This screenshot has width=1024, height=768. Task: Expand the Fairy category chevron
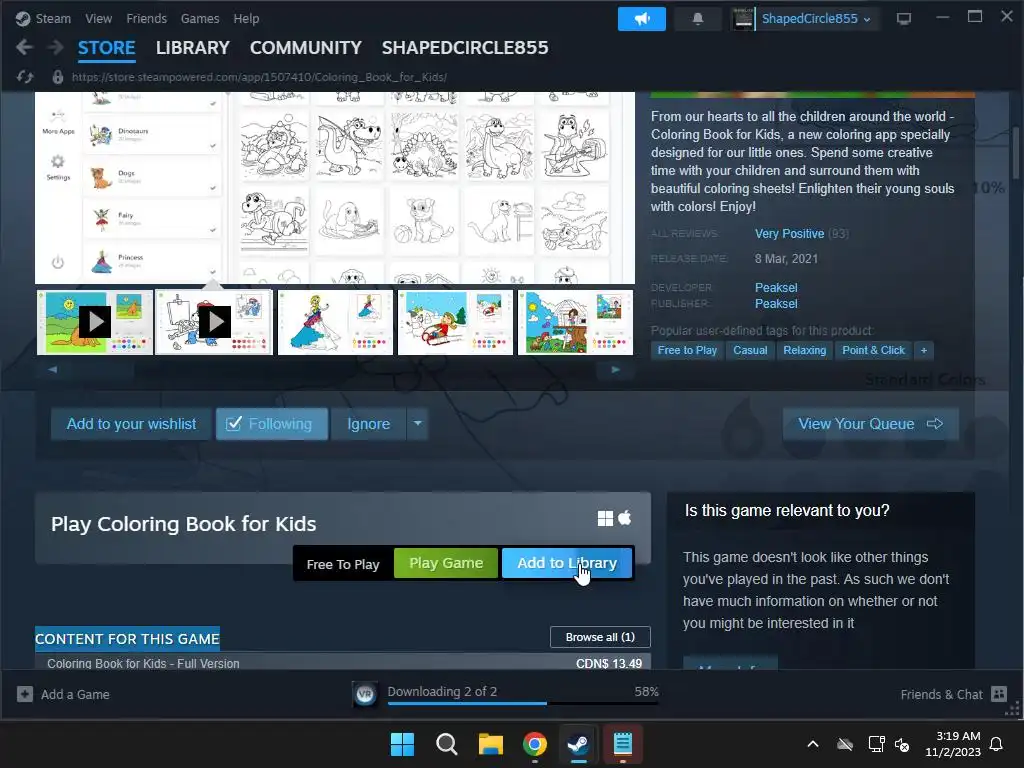click(213, 230)
